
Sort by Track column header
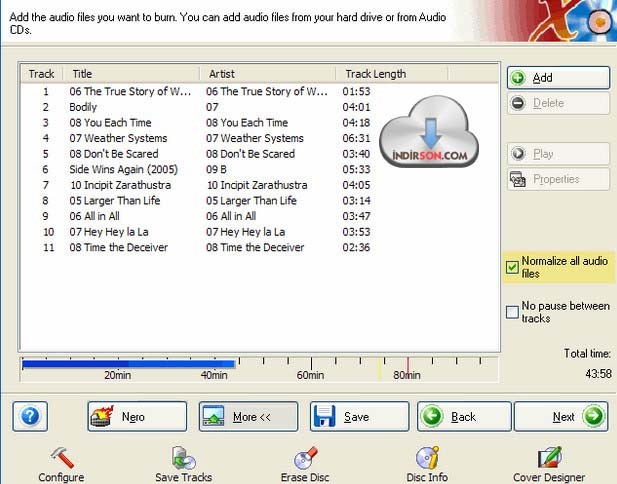(42, 74)
